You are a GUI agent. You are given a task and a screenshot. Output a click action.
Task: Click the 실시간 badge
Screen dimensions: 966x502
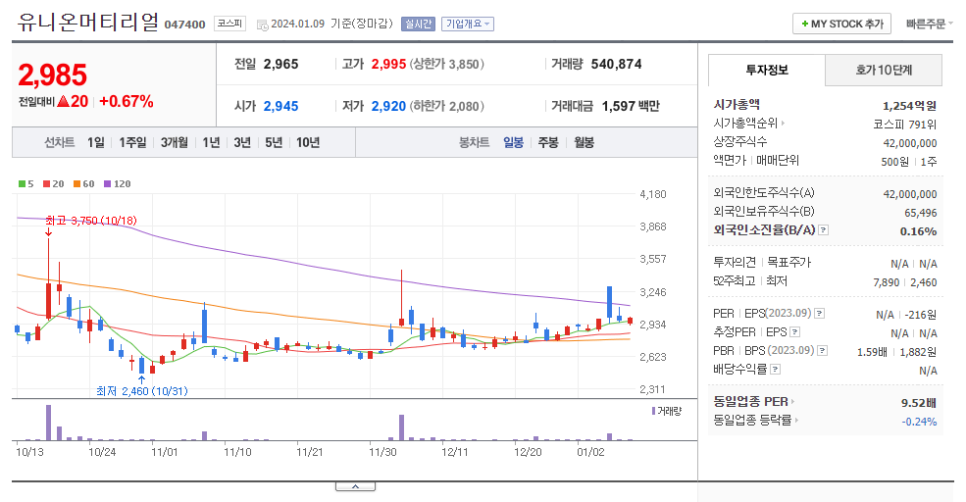pyautogui.click(x=418, y=24)
